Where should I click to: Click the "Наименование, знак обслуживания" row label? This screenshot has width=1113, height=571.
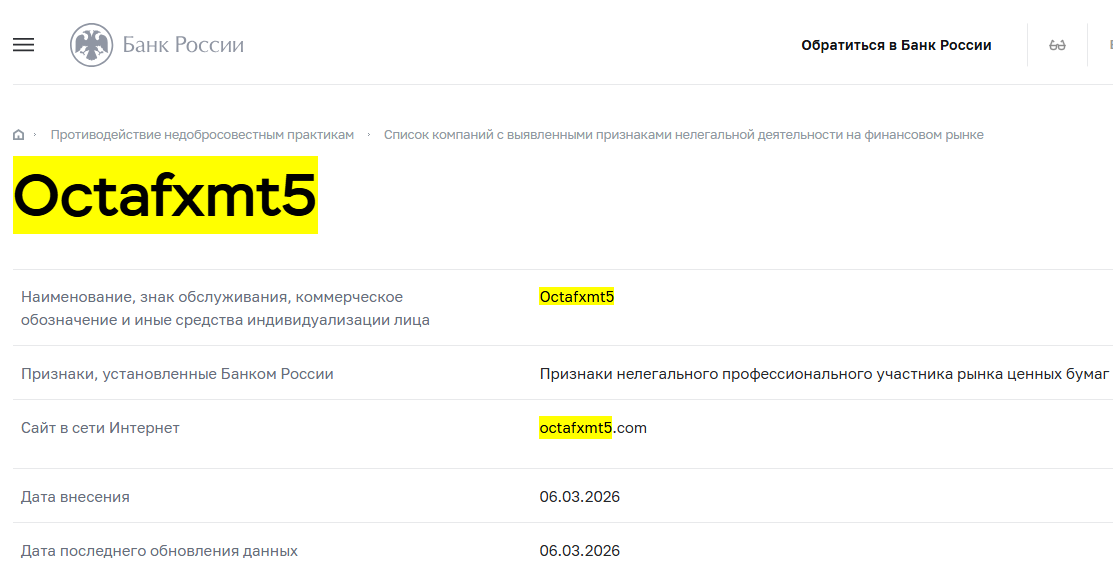[212, 297]
